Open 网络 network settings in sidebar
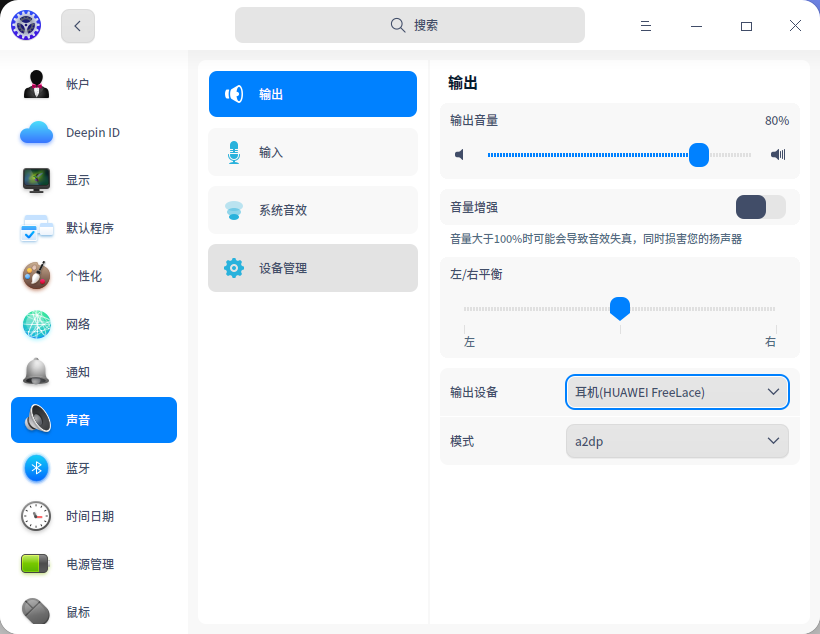The image size is (820, 634). pos(93,324)
